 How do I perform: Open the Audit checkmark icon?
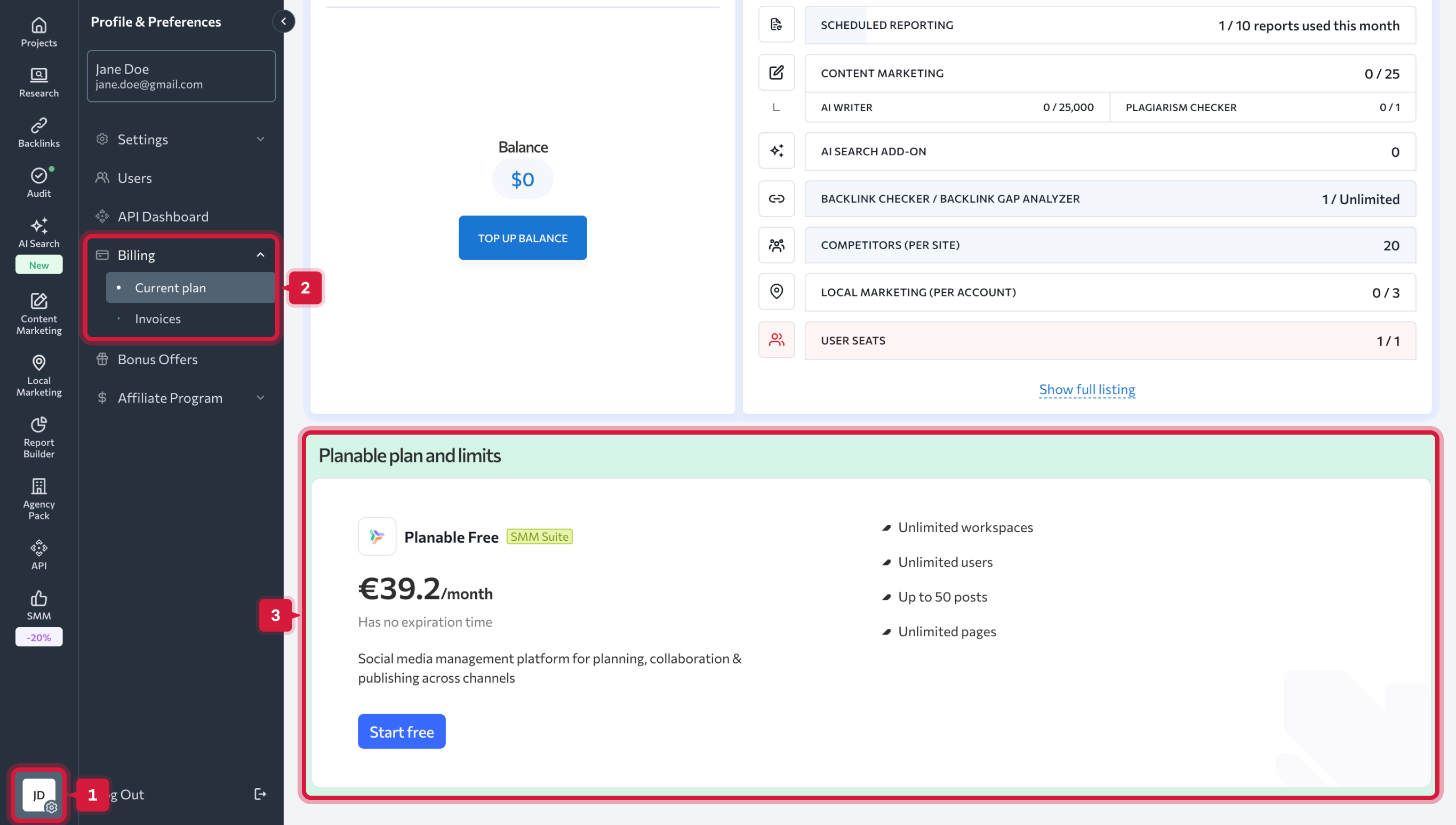click(x=38, y=175)
